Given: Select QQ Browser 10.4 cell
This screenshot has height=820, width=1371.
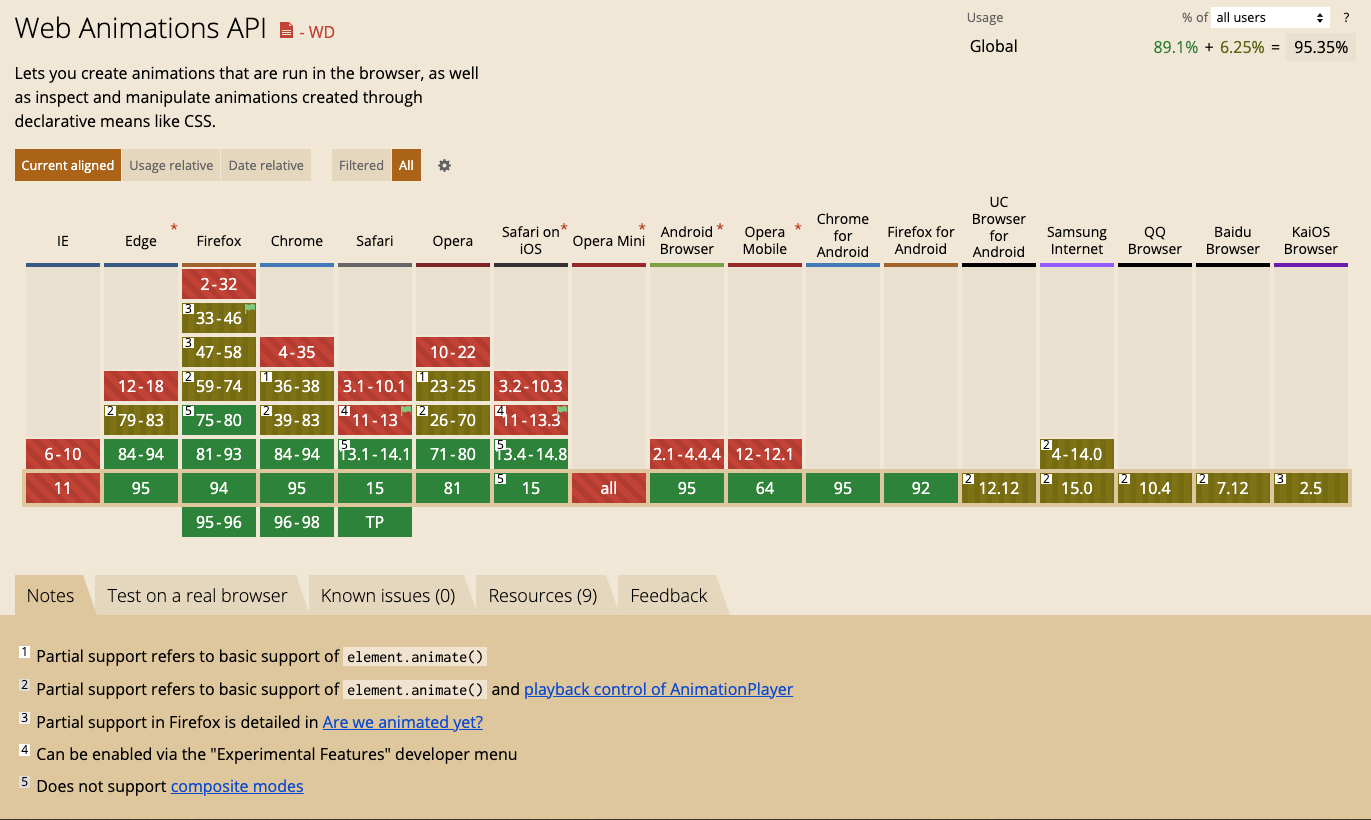Looking at the screenshot, I should coord(1155,488).
